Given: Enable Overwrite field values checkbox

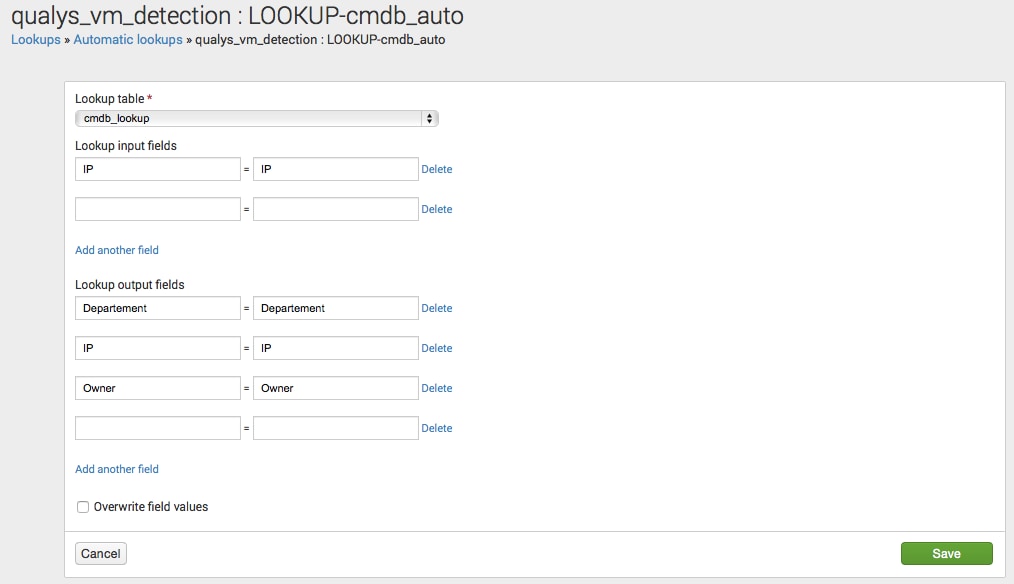Looking at the screenshot, I should tap(83, 507).
